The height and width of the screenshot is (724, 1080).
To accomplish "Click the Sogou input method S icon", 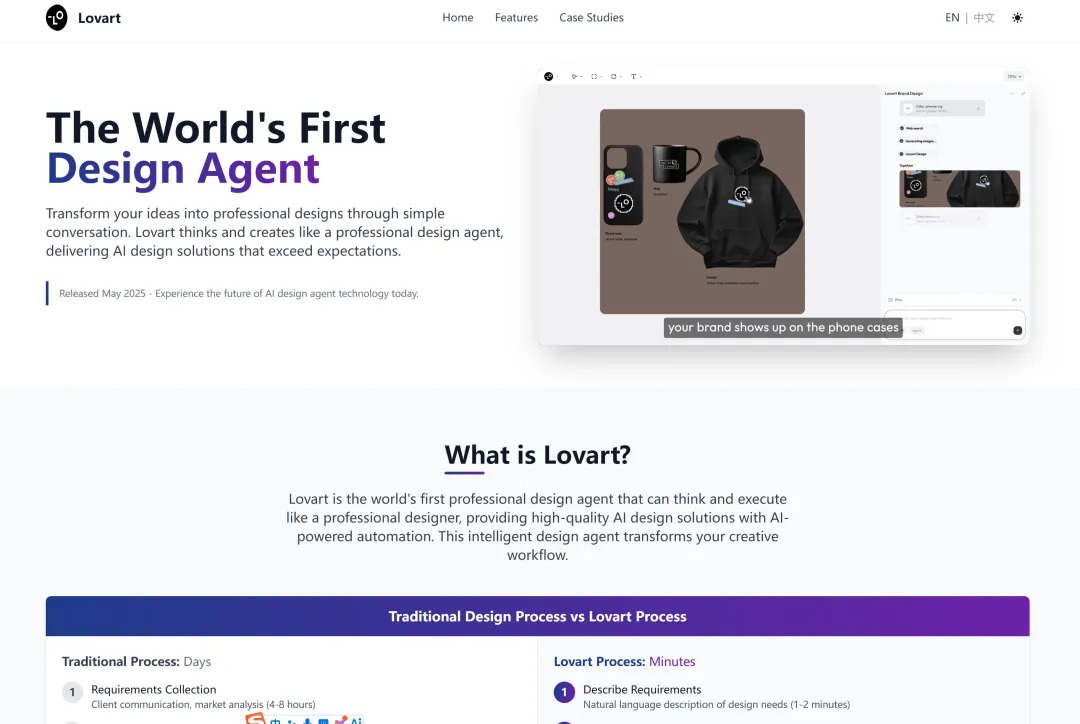I will [255, 719].
